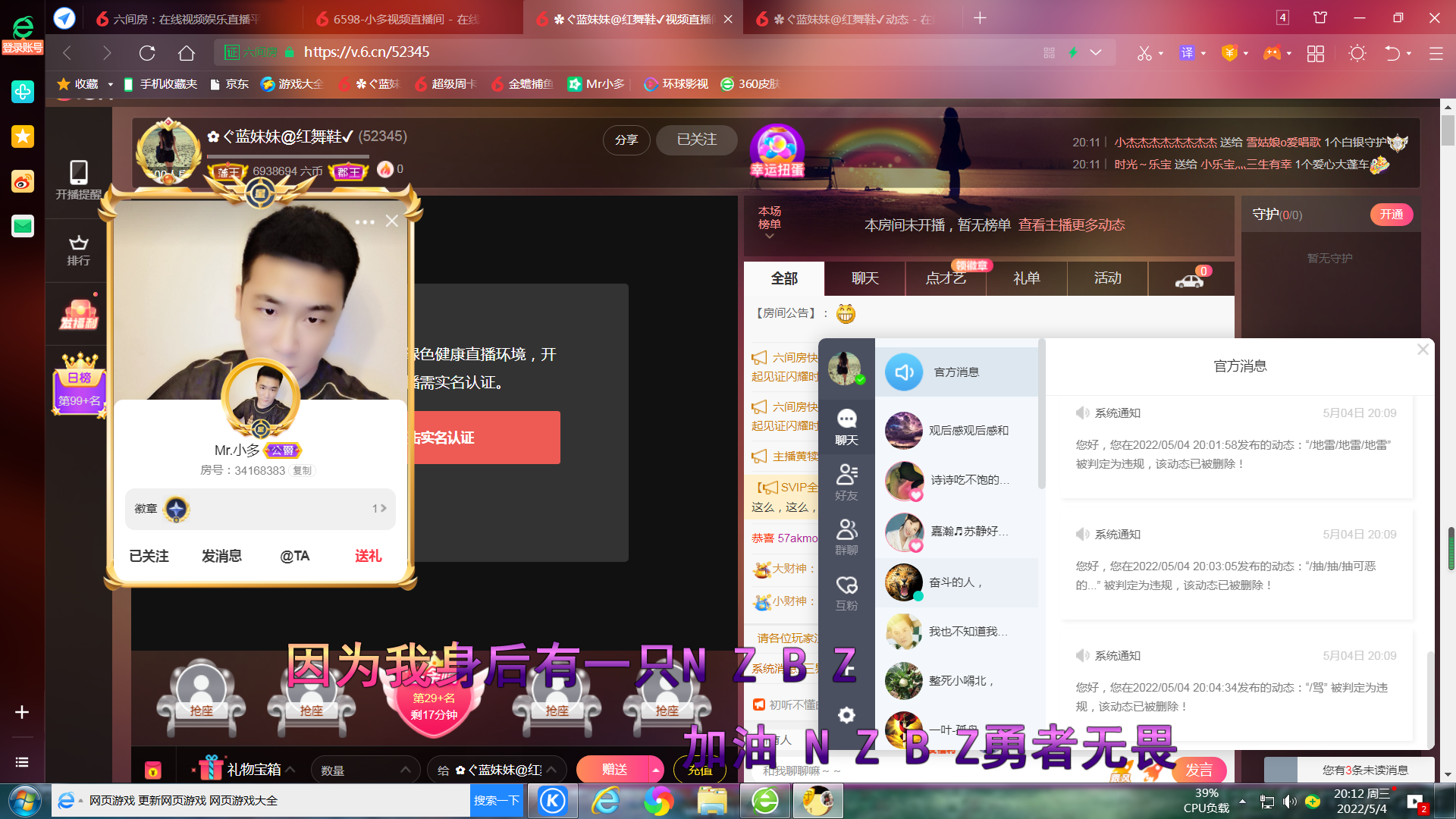Click the green mail icon in sidebar
This screenshot has height=819, width=1456.
click(23, 226)
